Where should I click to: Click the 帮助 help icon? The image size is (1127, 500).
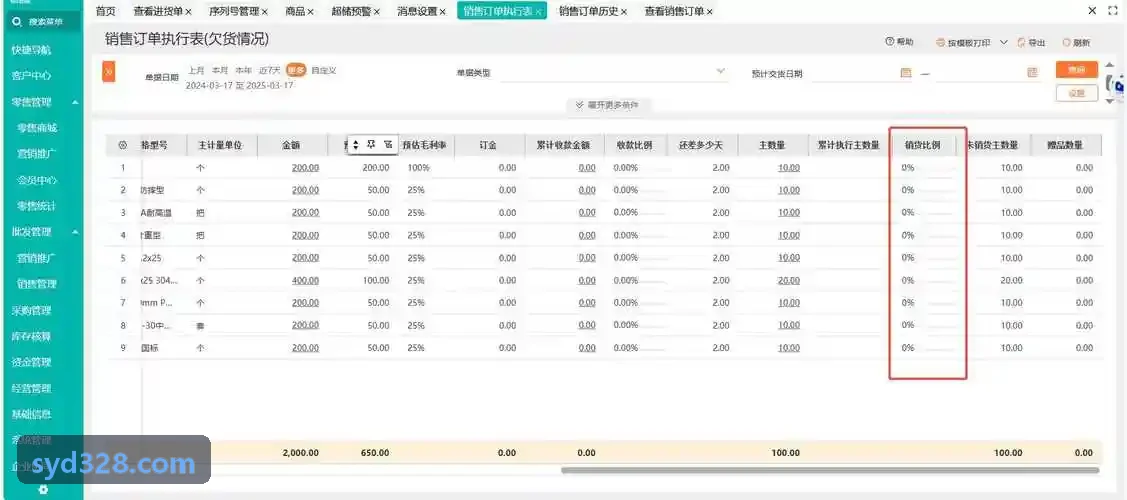click(890, 42)
